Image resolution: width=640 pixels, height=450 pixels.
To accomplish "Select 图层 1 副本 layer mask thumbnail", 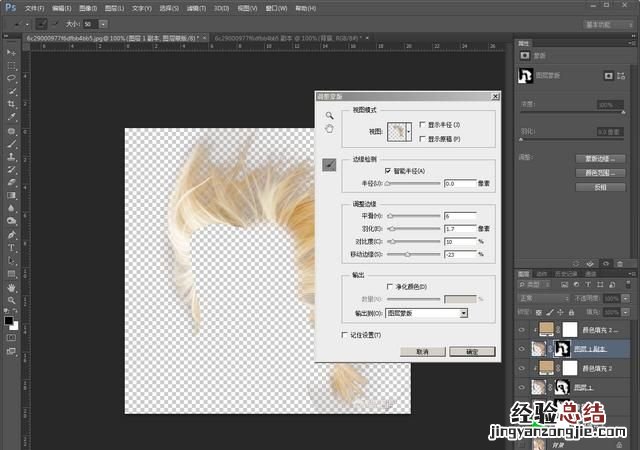I will coord(562,349).
